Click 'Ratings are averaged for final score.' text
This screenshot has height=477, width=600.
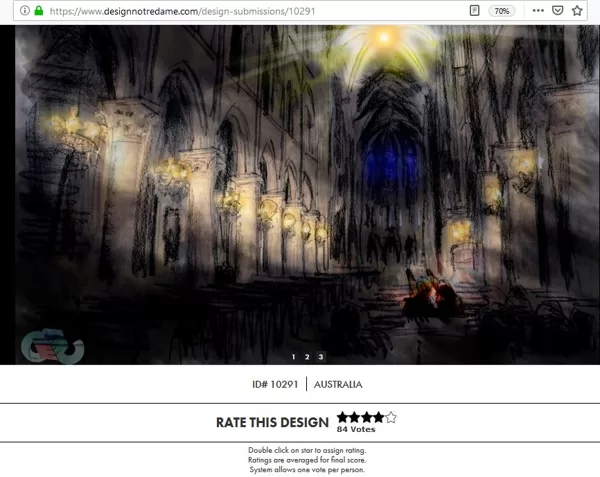307,460
